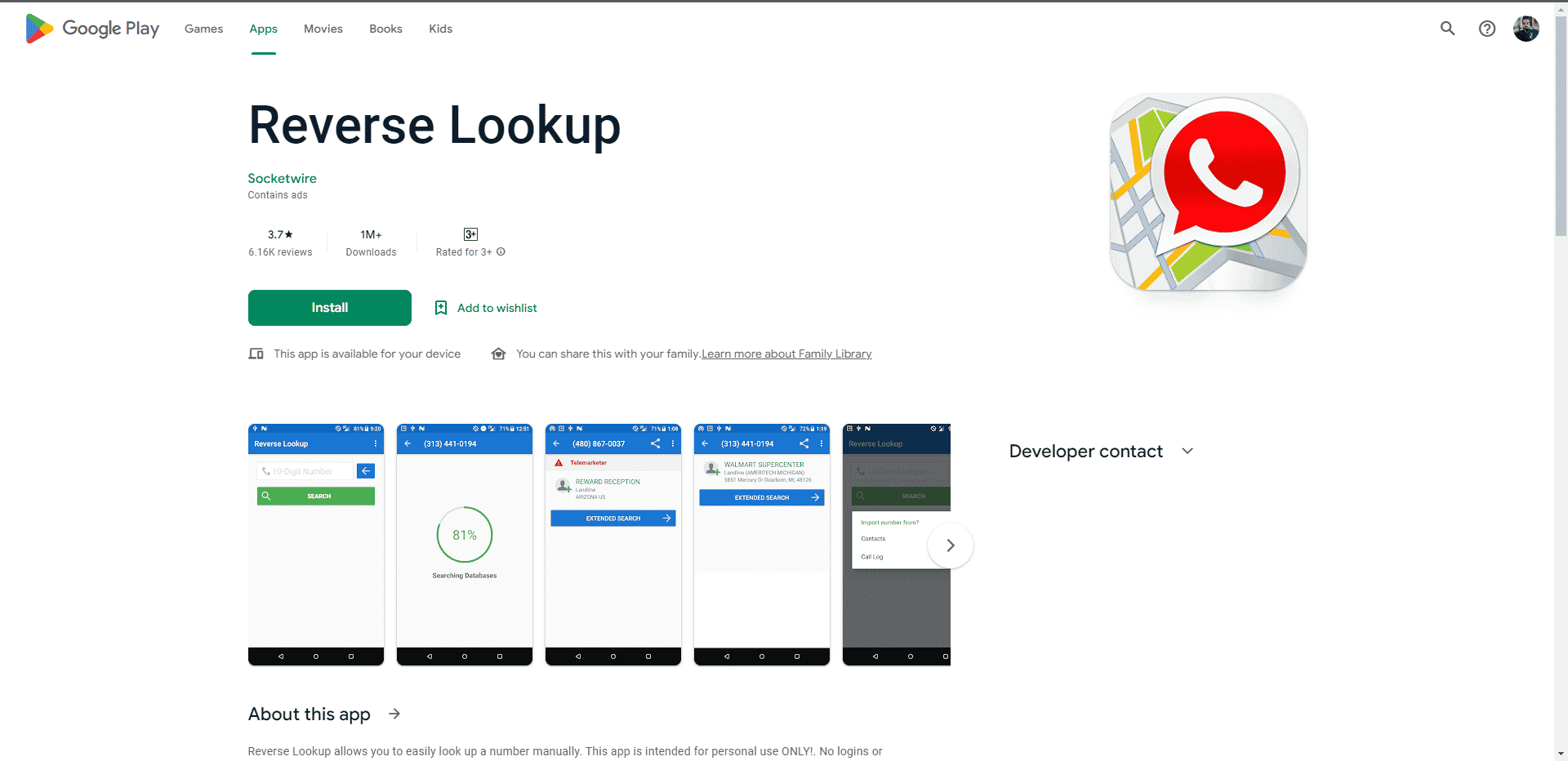Open About this app arrow
1568x761 pixels.
point(394,714)
